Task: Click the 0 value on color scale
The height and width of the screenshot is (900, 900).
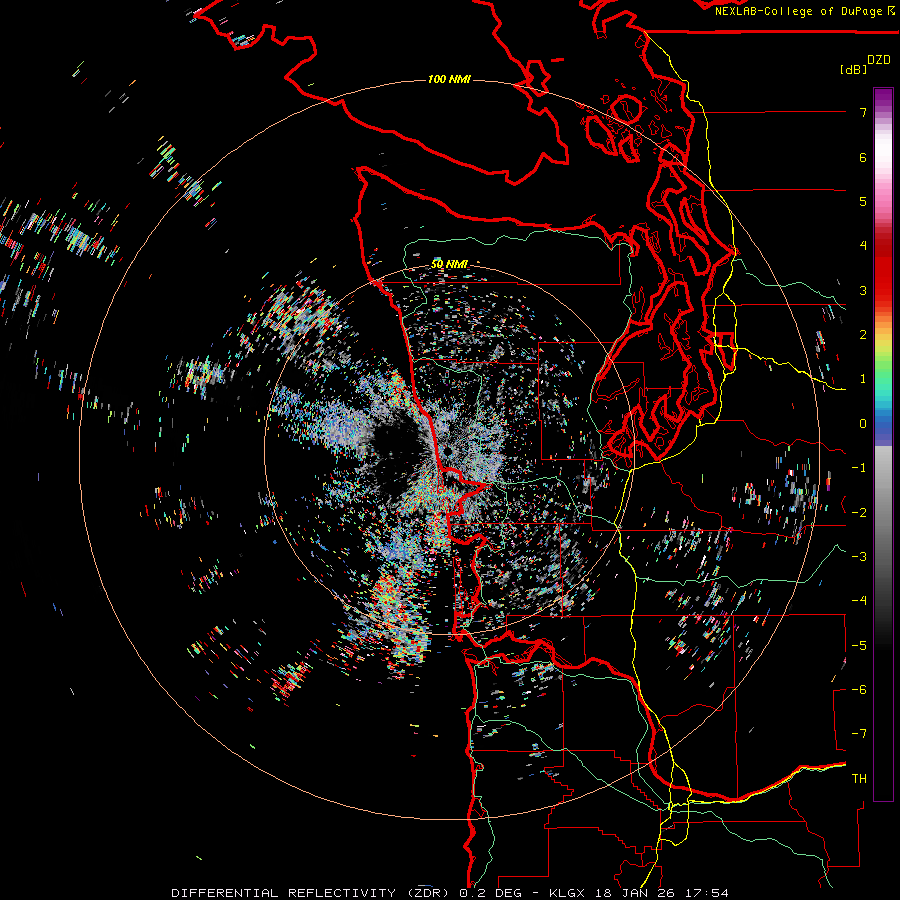Action: point(863,424)
